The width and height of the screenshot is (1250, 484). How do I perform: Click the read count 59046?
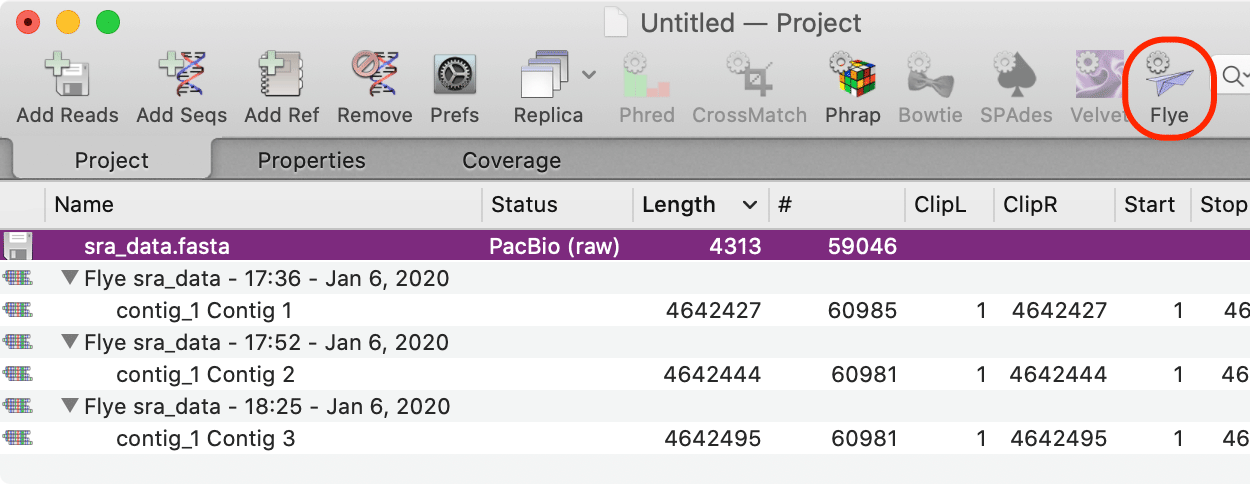[862, 246]
